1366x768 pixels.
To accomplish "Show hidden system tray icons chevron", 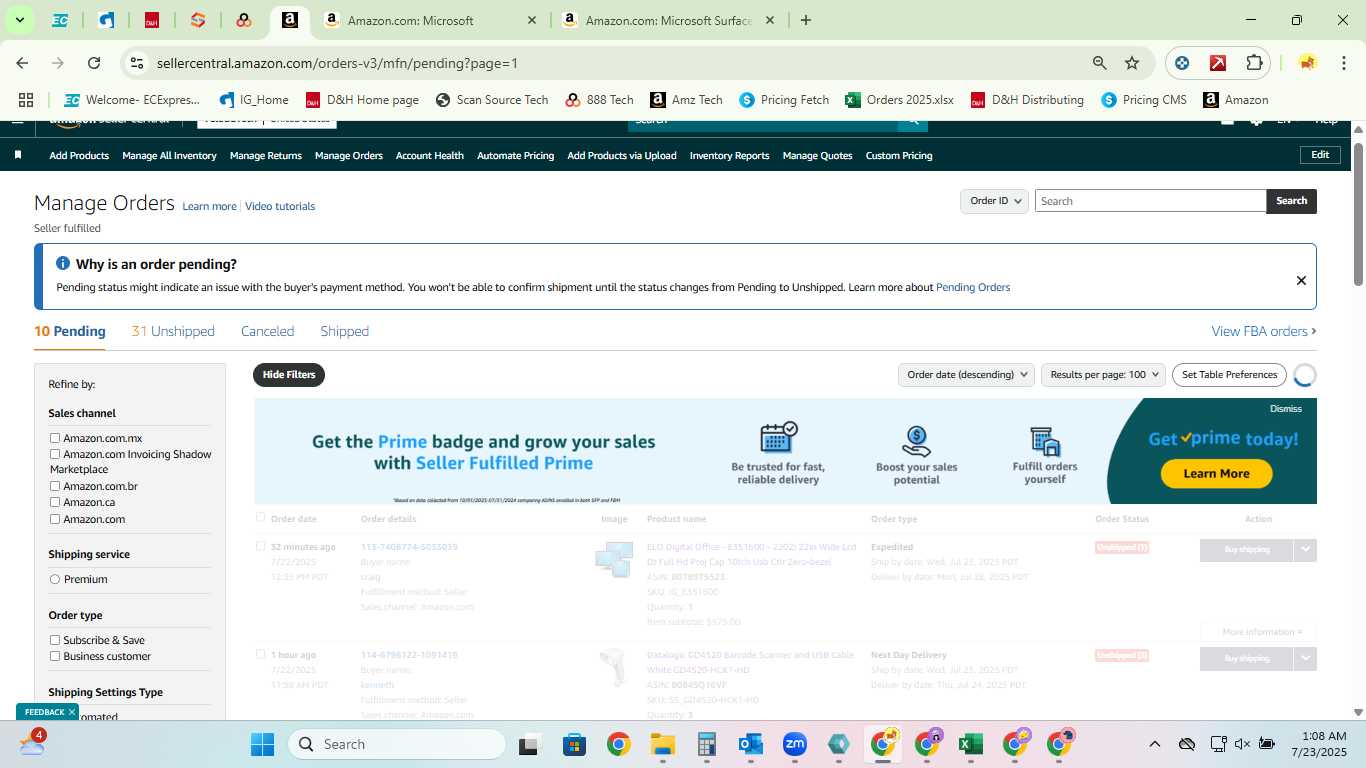I will (x=1154, y=744).
